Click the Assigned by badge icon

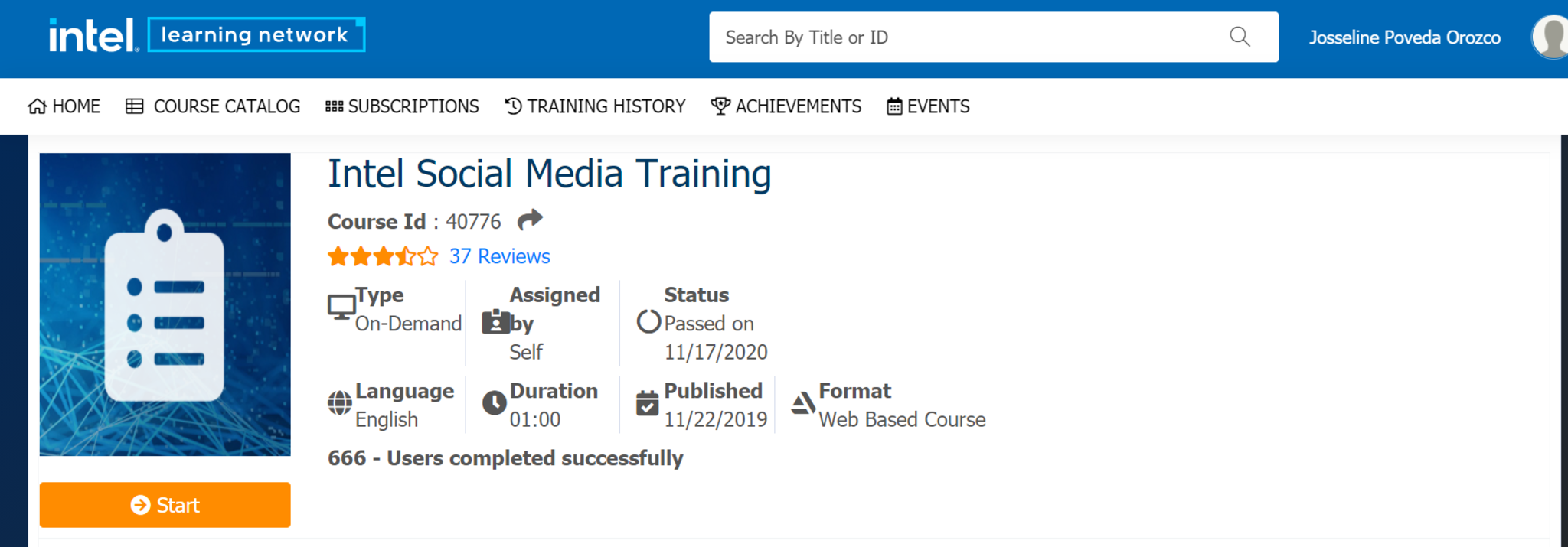click(495, 323)
